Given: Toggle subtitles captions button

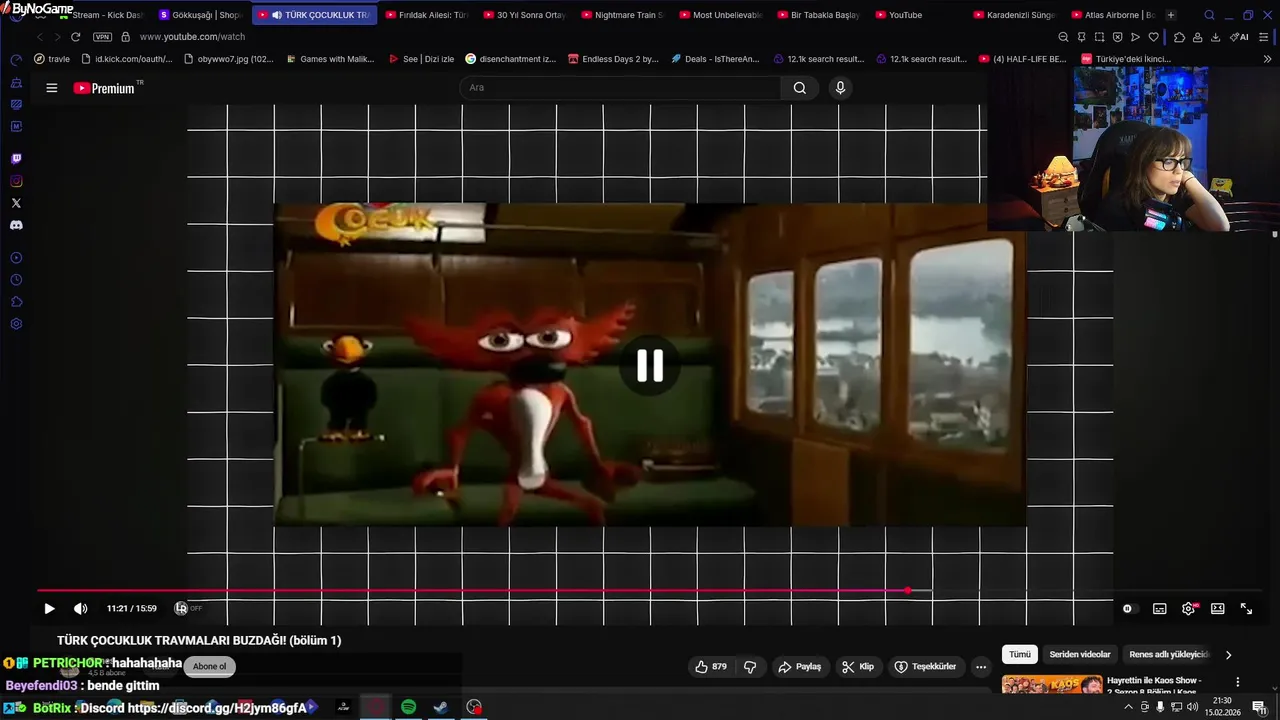Looking at the screenshot, I should point(1159,608).
